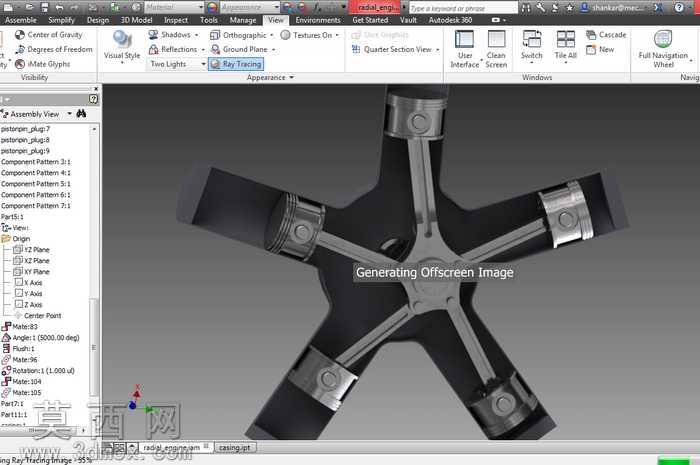Open the Inspect ribbon tab
Screen dimensions: 700x465
176,20
